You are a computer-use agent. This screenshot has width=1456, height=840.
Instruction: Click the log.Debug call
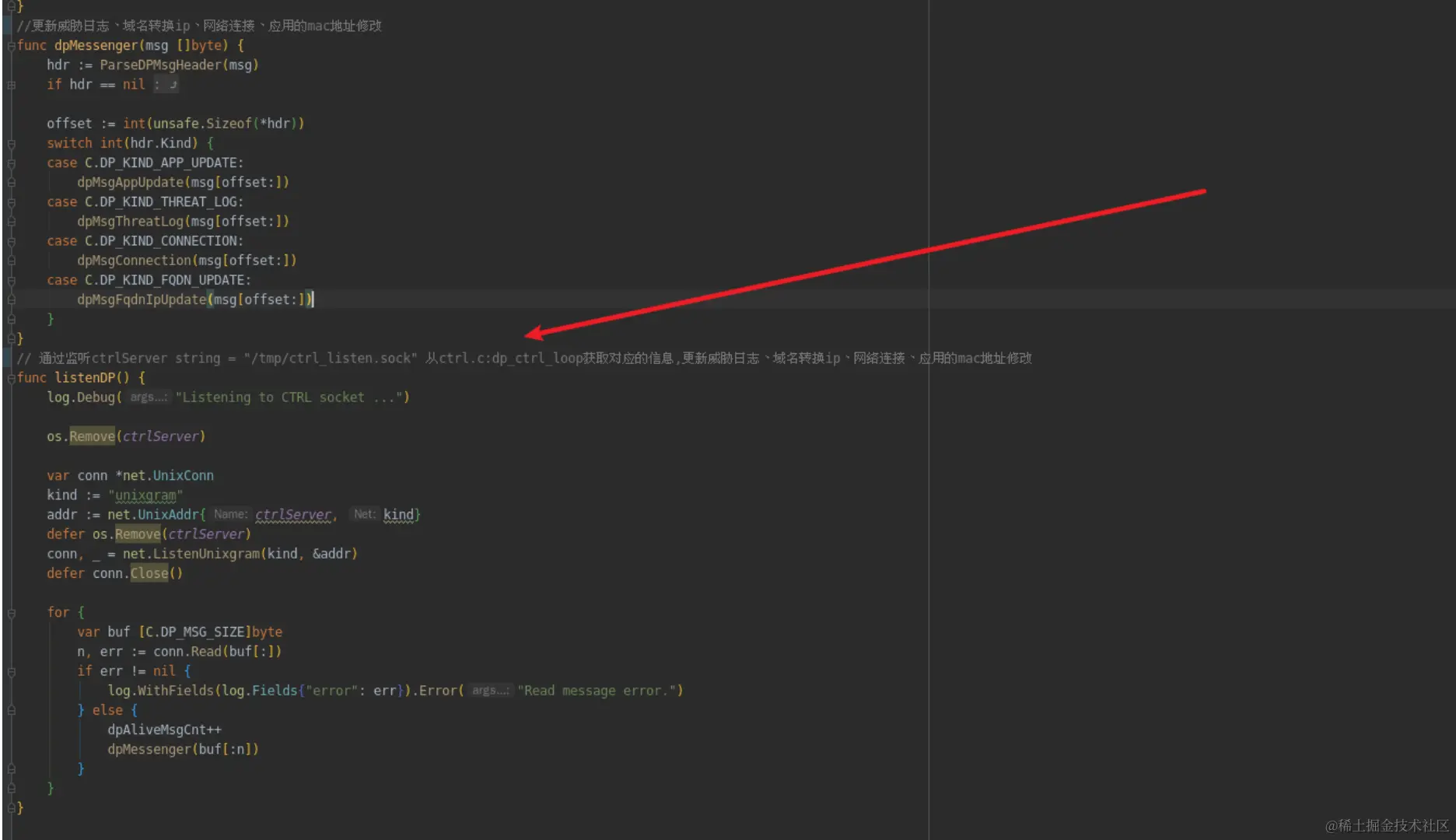pyautogui.click(x=81, y=397)
